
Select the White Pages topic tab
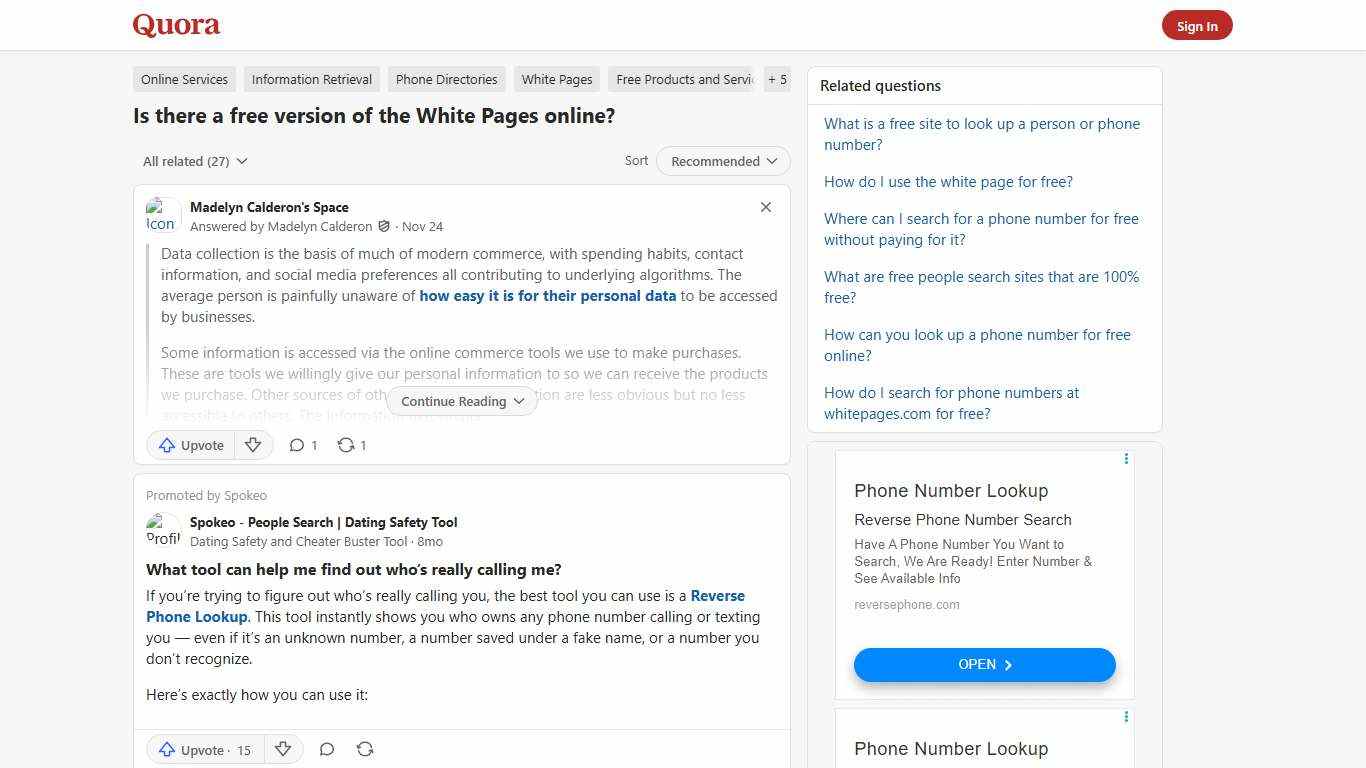click(556, 79)
